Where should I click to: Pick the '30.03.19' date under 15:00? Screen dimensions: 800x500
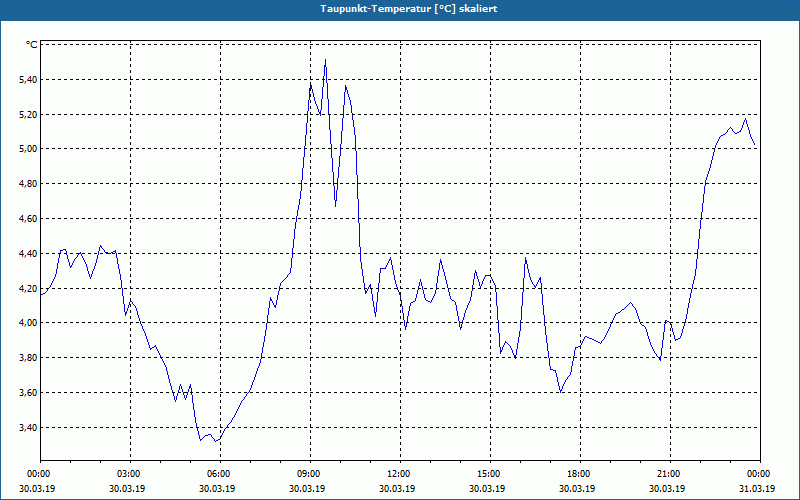[x=487, y=488]
